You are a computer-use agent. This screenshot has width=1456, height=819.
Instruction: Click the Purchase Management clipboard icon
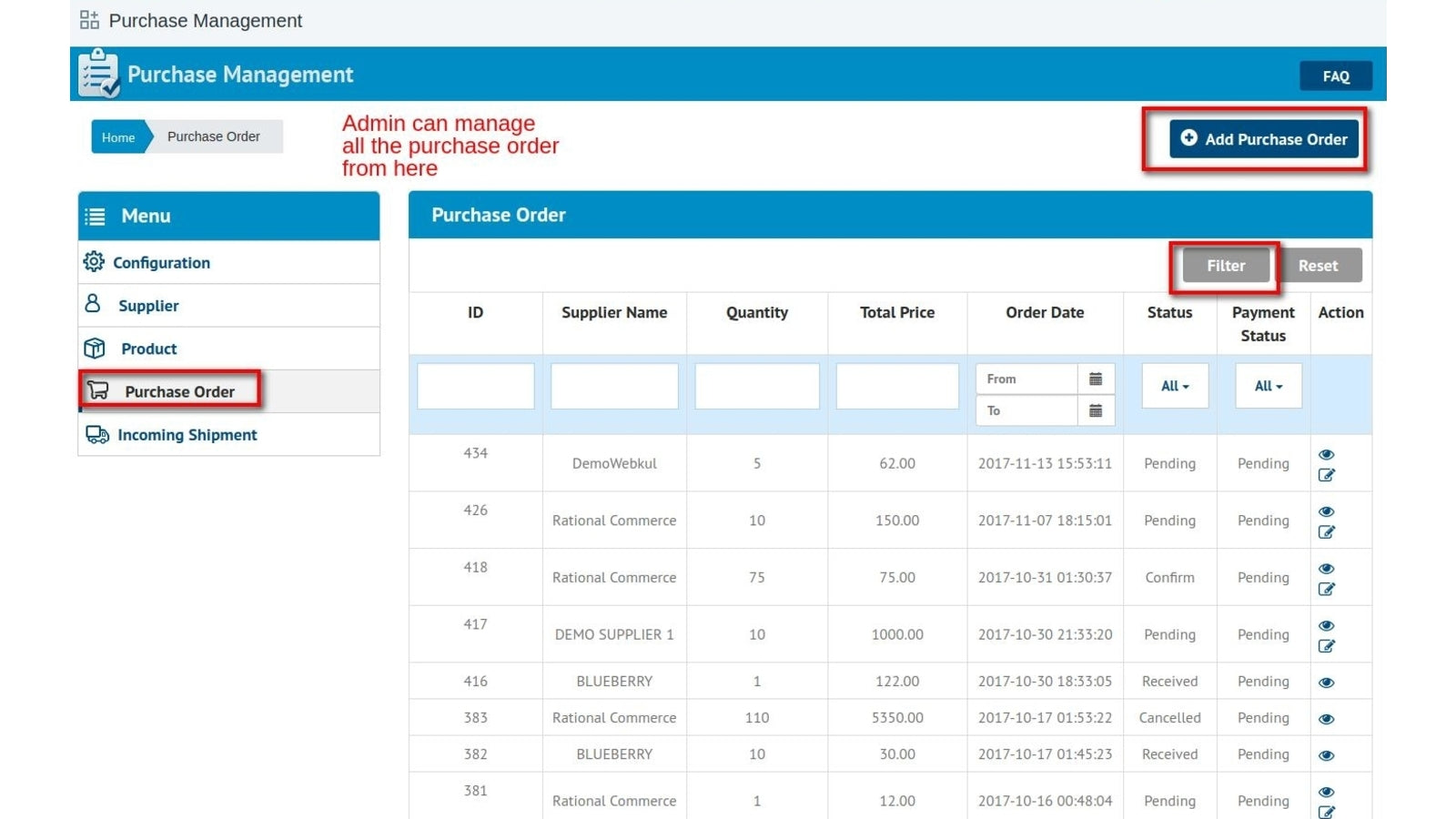[x=96, y=73]
